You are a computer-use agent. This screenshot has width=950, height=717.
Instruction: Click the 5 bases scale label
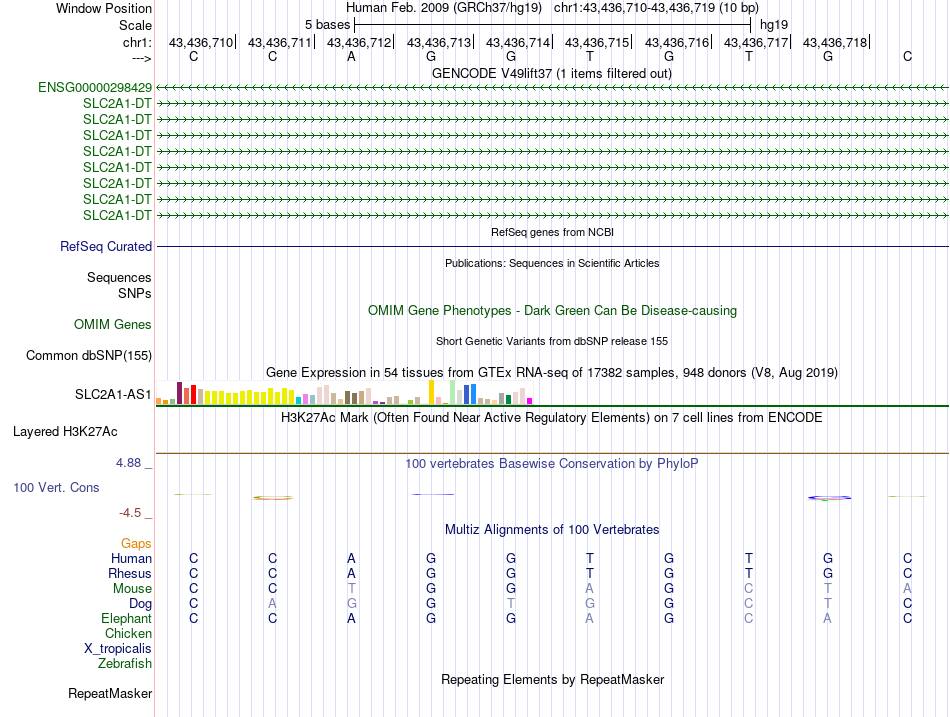327,25
